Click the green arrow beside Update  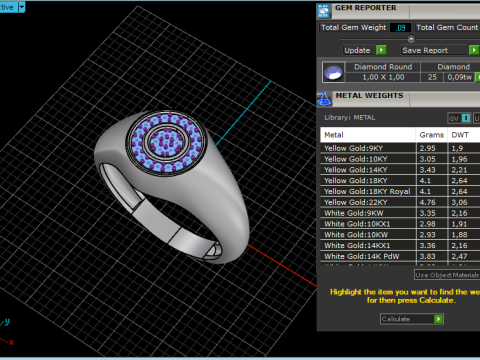coord(381,50)
